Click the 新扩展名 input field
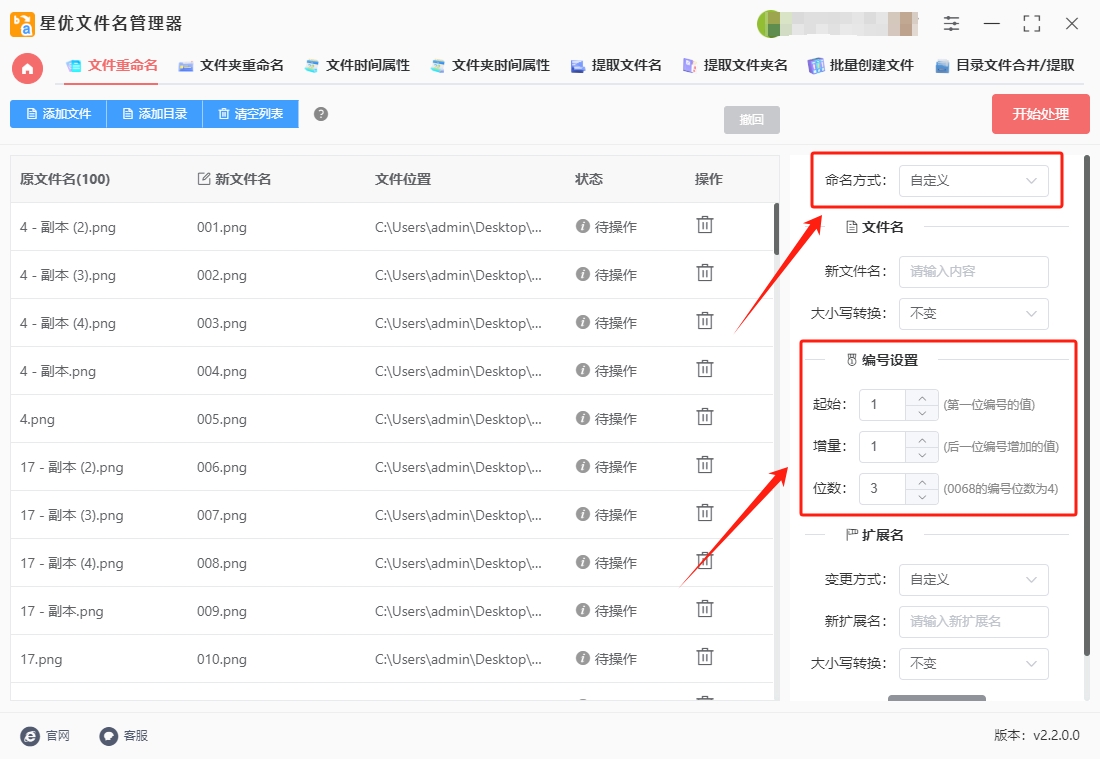1100x760 pixels. pos(974,622)
